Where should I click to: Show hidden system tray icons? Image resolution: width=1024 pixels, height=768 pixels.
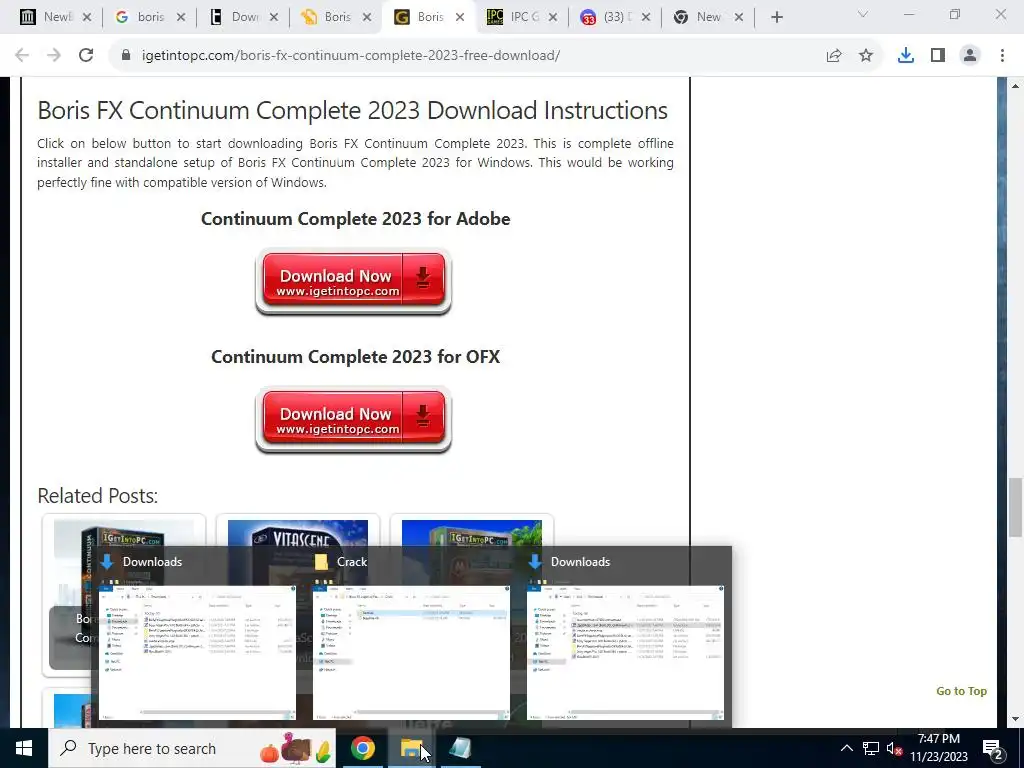pos(846,748)
